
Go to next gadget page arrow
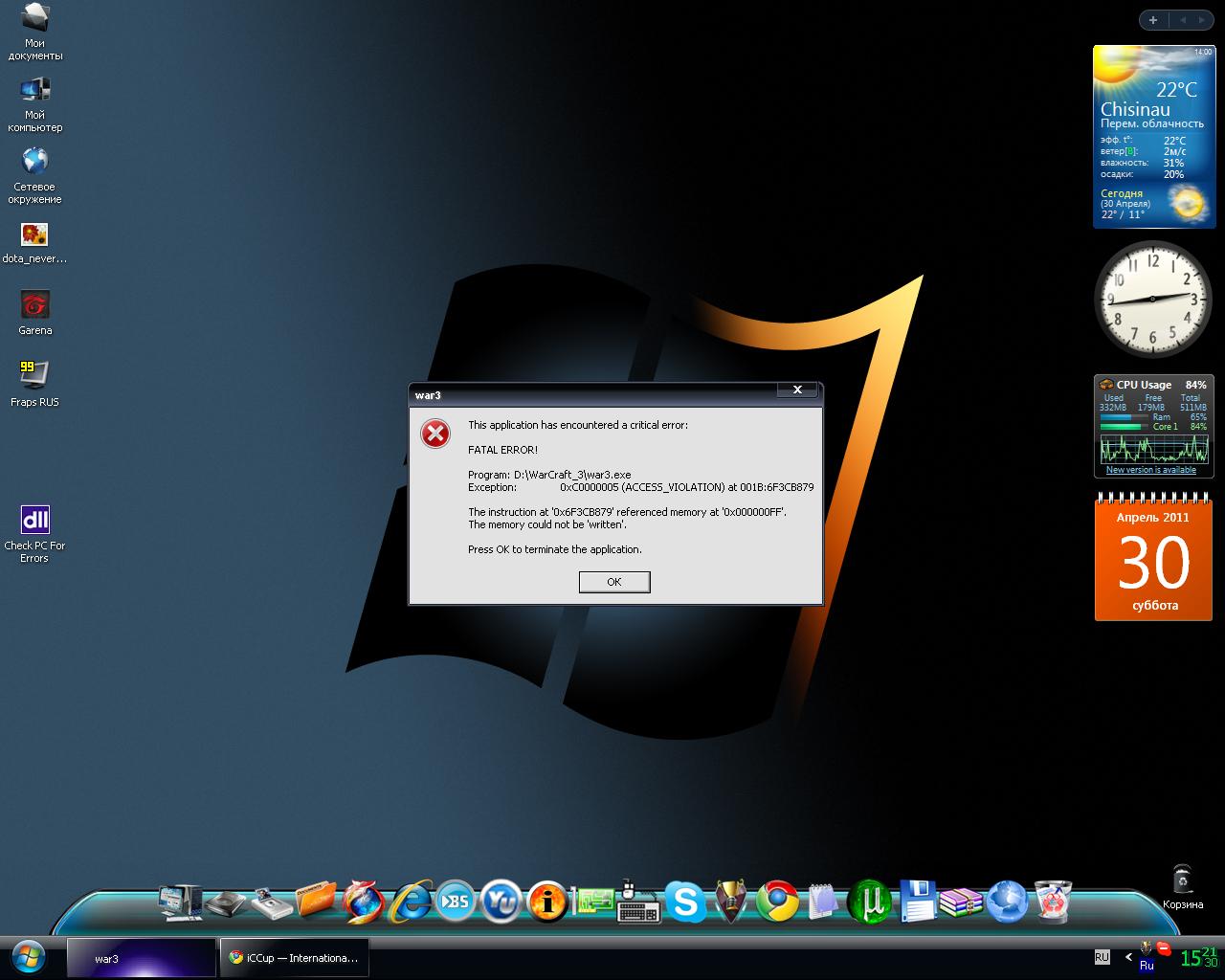point(1201,20)
